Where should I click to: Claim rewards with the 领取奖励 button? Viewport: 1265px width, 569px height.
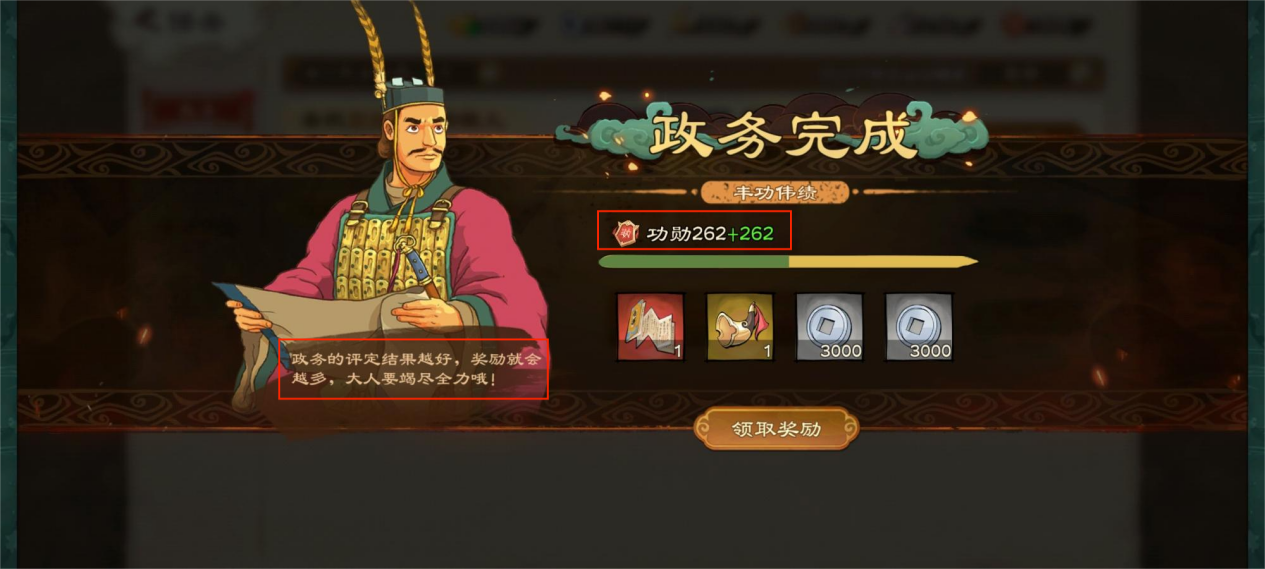click(776, 428)
